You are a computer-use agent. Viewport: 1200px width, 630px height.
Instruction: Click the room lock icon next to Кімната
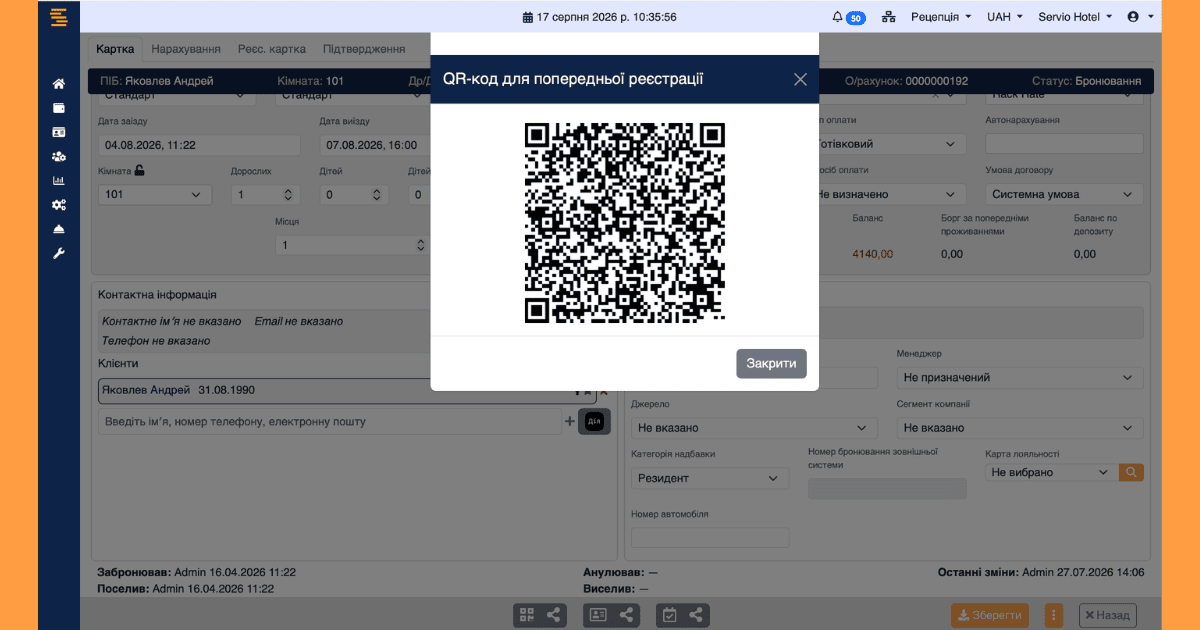[140, 170]
